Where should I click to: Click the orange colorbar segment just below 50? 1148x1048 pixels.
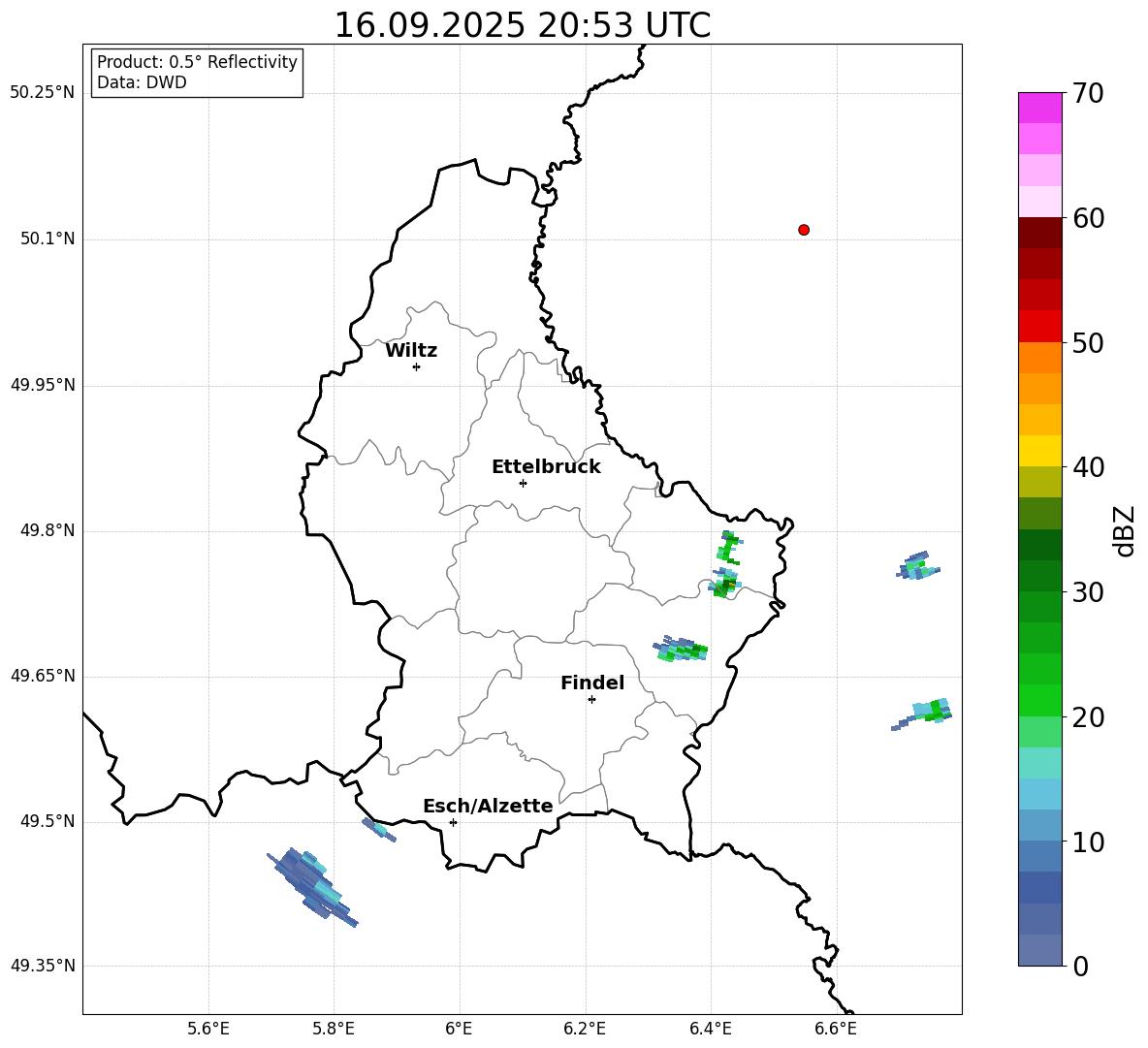coord(1040,358)
